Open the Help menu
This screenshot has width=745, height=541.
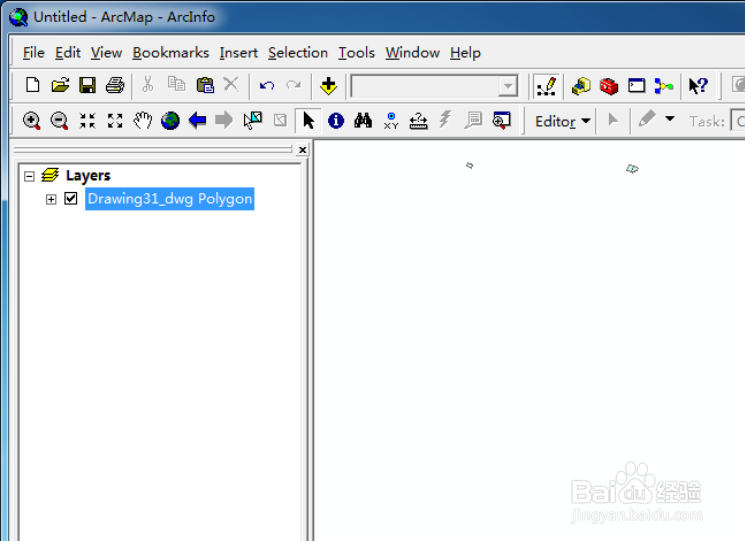click(x=466, y=53)
